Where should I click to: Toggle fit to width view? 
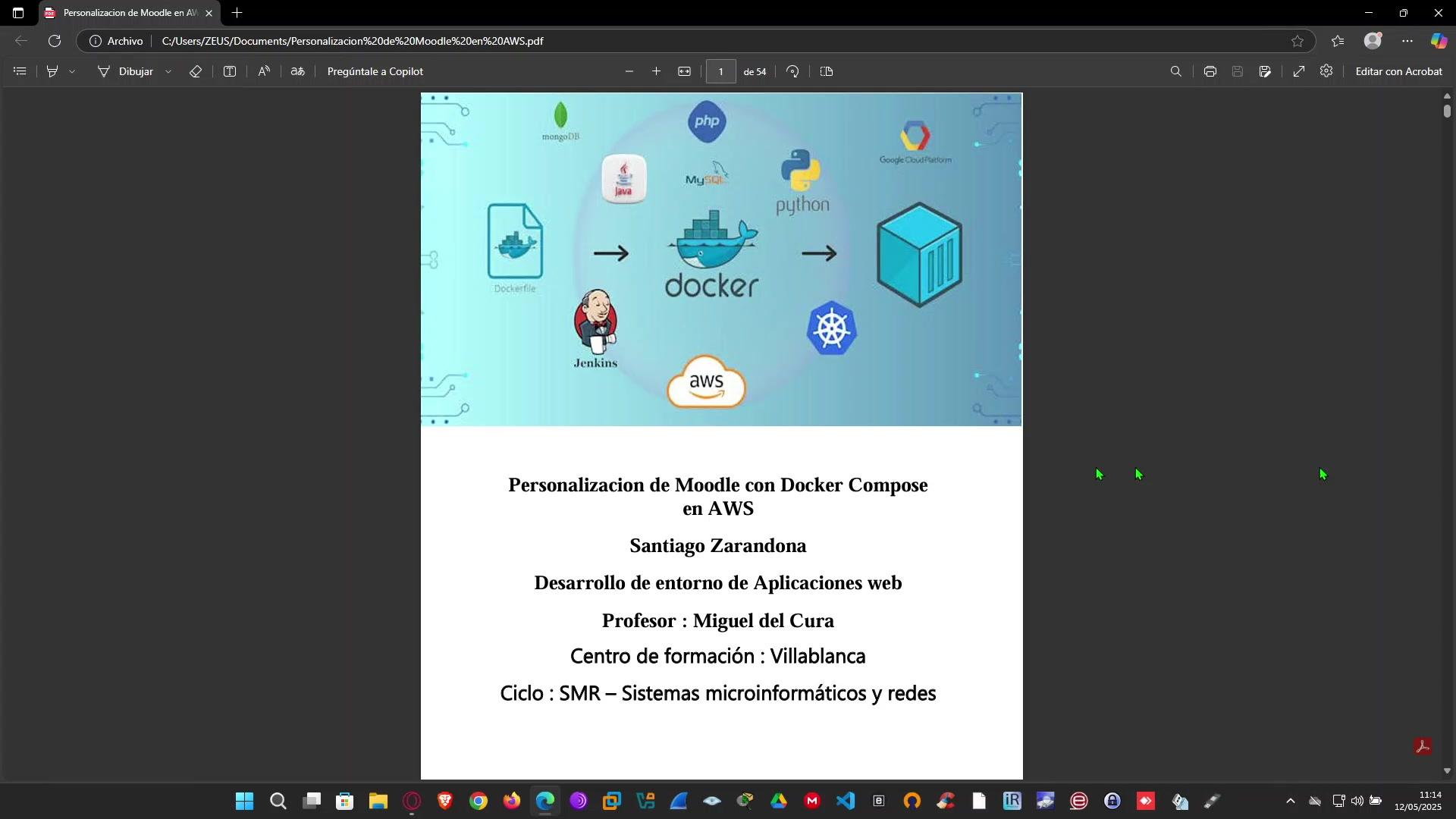coord(684,71)
